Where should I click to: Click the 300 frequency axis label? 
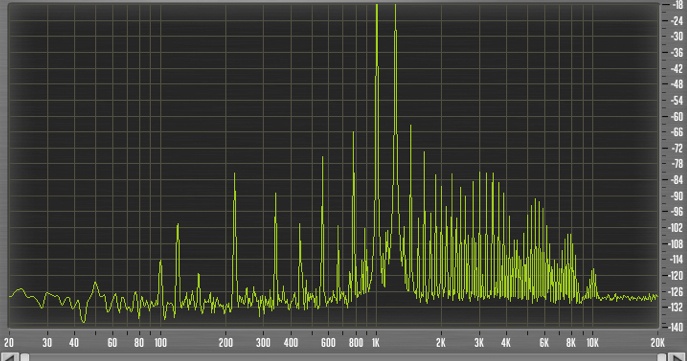click(x=263, y=343)
